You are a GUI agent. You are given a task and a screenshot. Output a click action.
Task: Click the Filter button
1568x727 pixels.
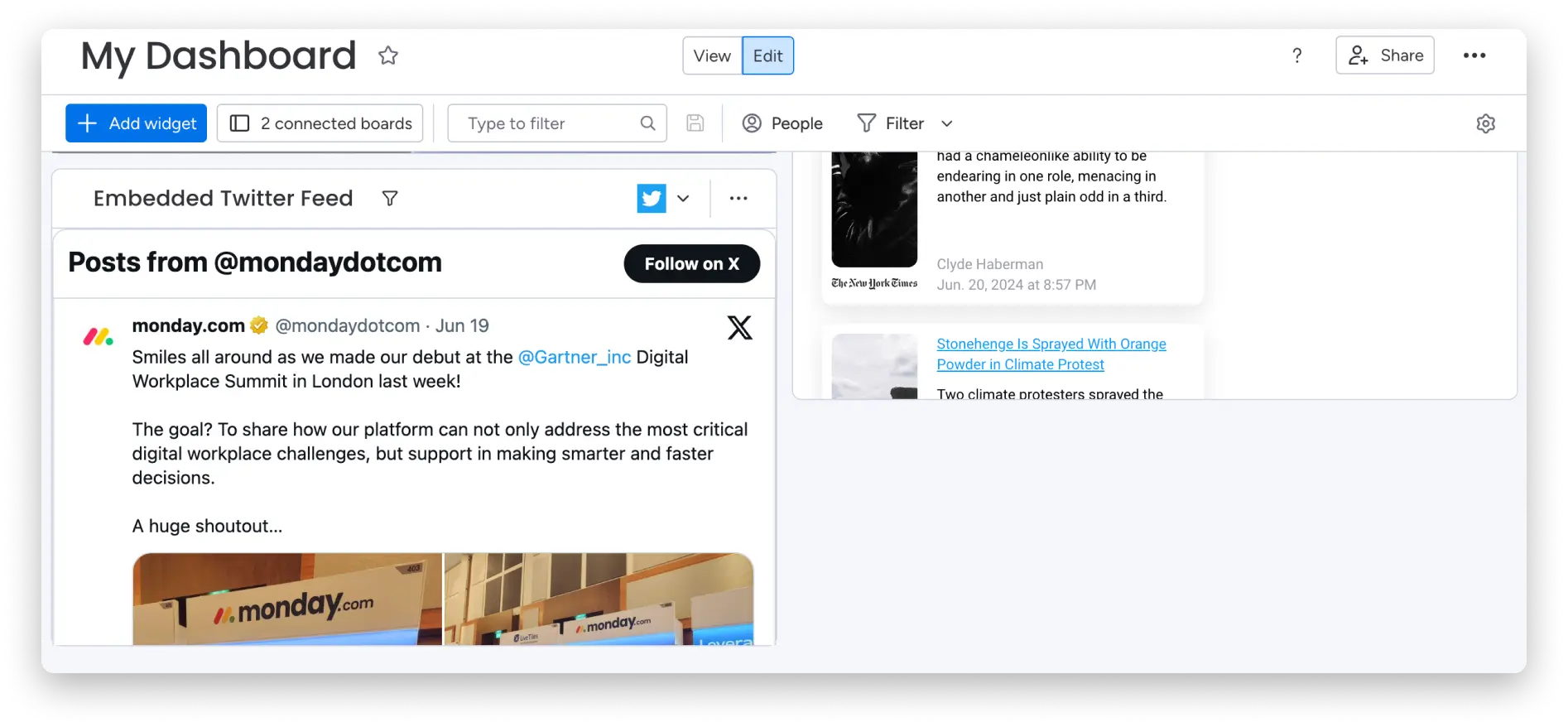click(891, 123)
